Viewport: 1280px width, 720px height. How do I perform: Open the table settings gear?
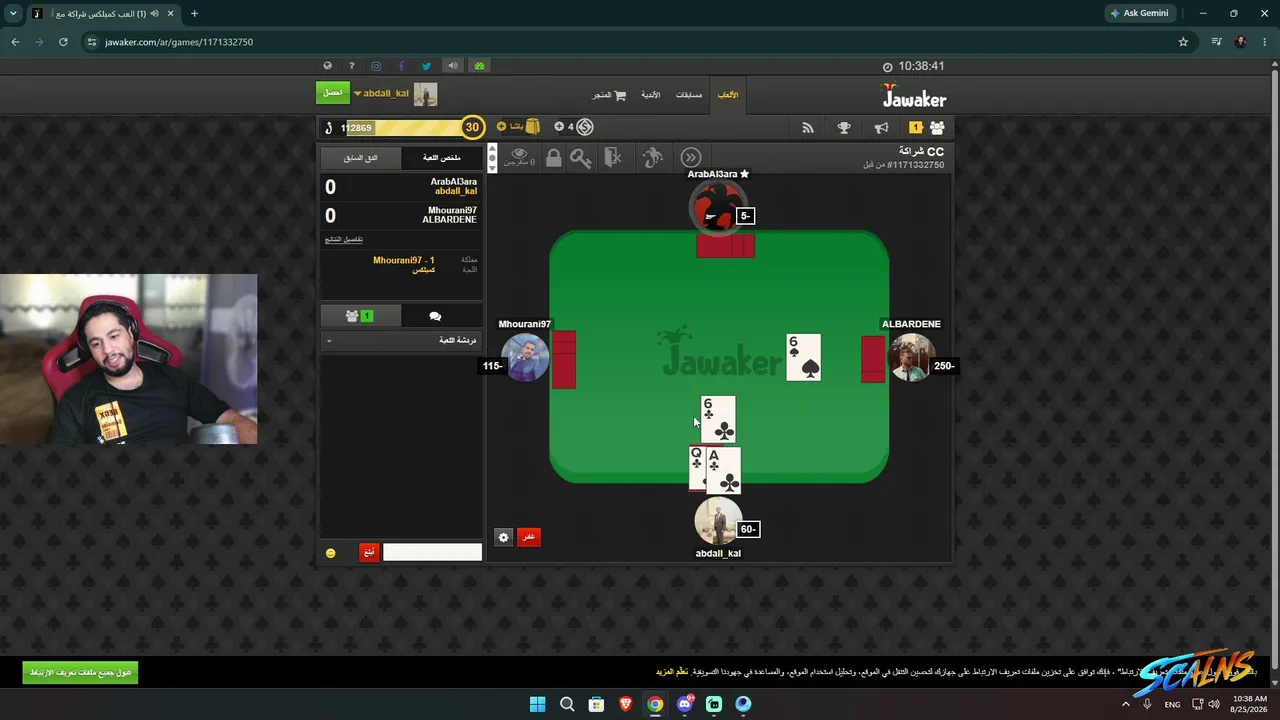pos(504,537)
